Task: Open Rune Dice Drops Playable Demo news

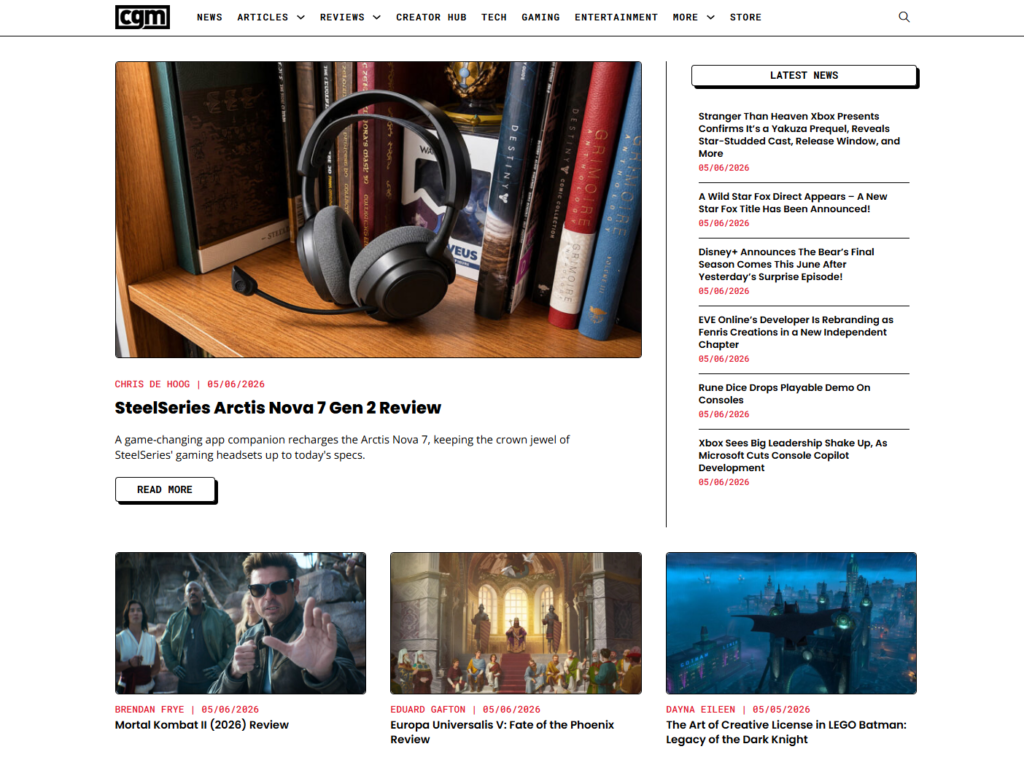Action: point(784,394)
